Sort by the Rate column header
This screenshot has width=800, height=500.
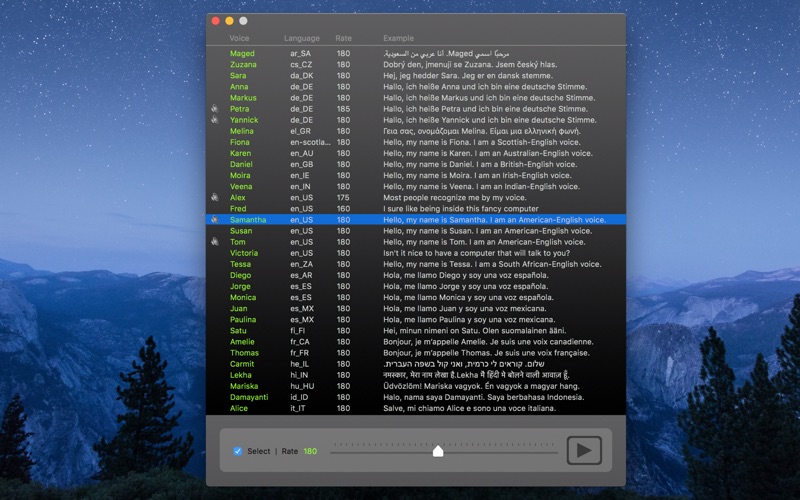coord(343,38)
